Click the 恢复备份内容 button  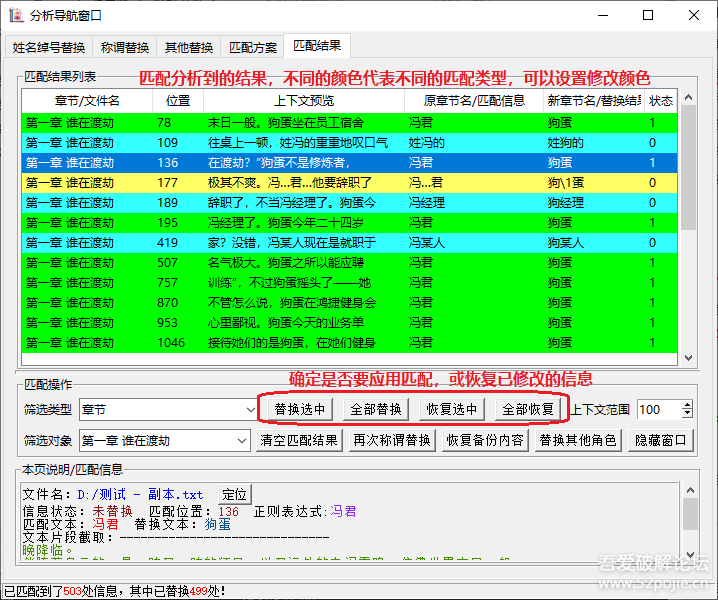click(485, 440)
